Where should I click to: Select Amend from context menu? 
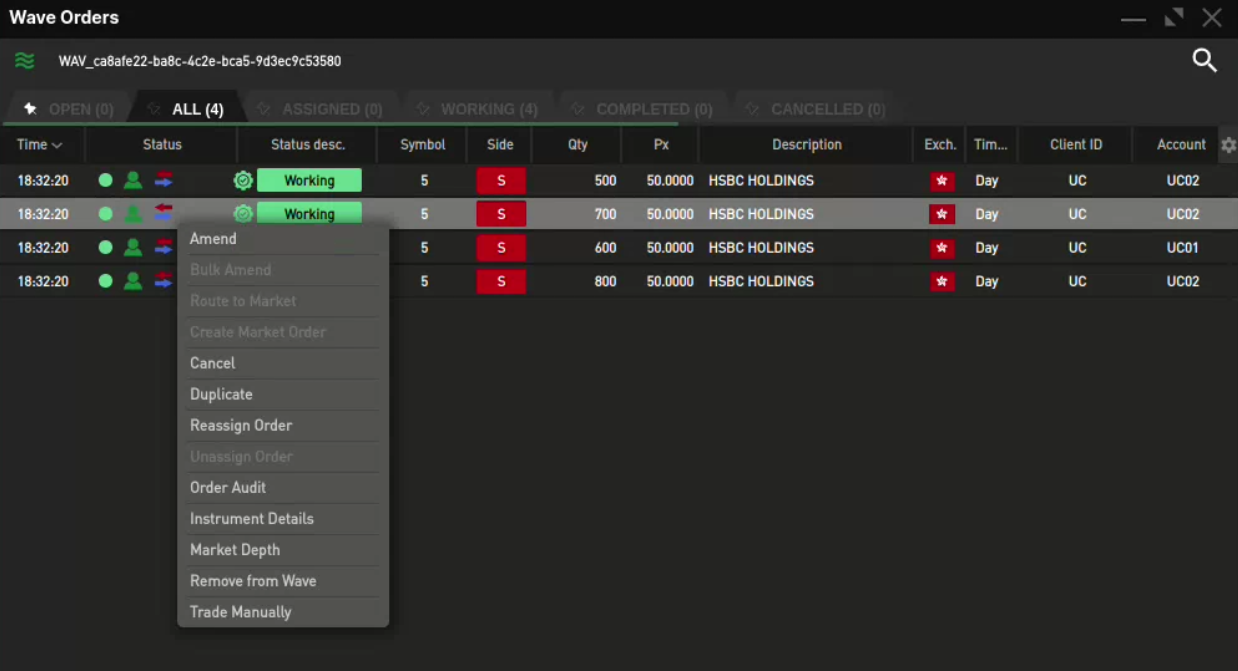[213, 239]
